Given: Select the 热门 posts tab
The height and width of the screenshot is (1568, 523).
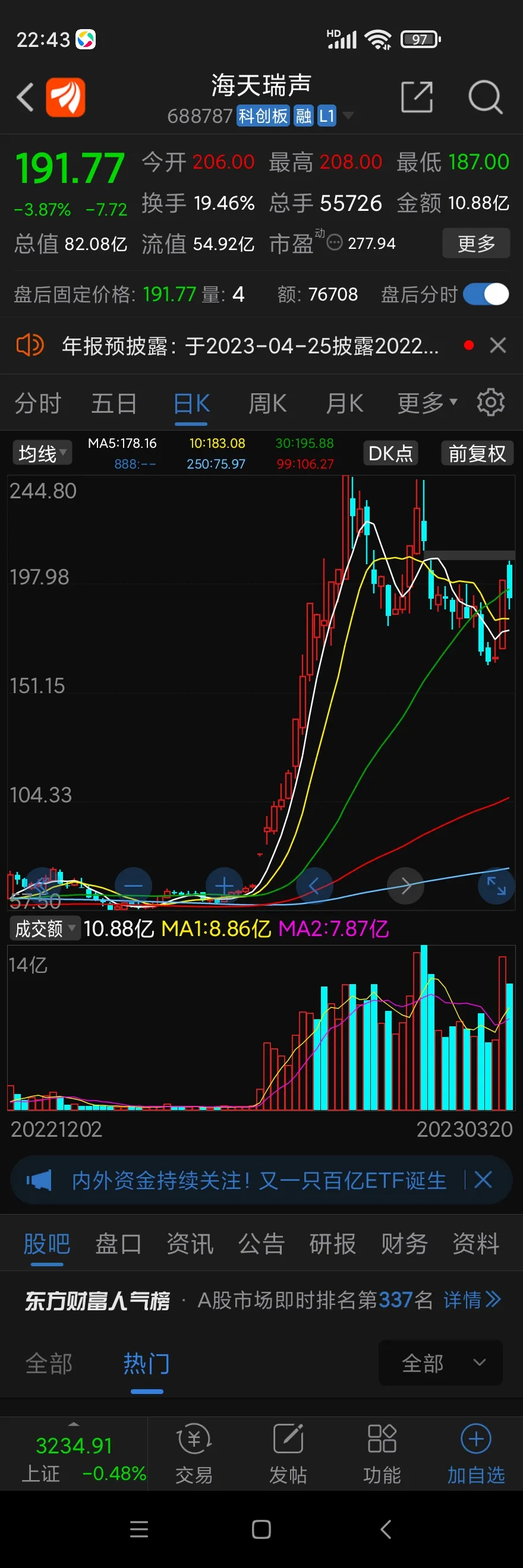Looking at the screenshot, I should pos(146,1364).
